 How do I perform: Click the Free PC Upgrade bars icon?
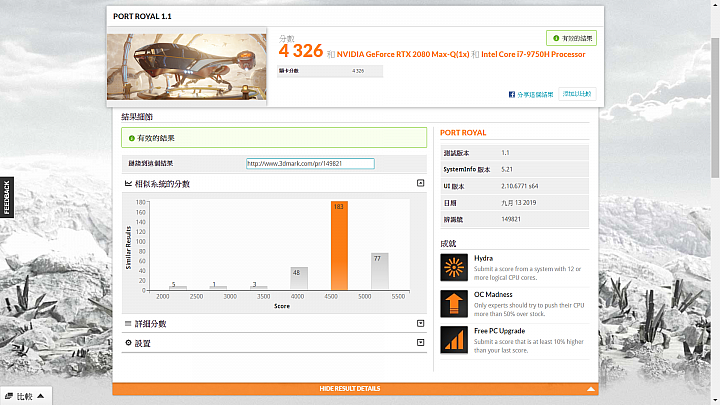(454, 340)
